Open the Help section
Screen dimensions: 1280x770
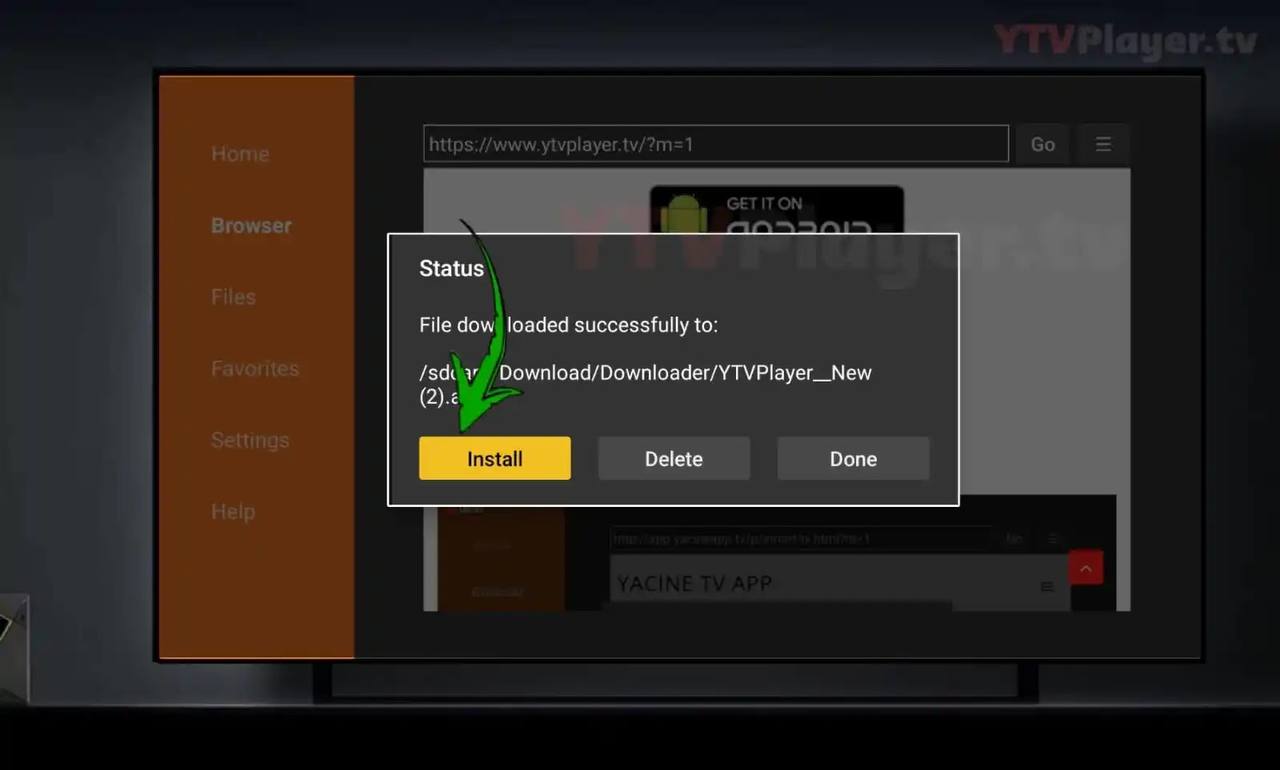(x=233, y=512)
